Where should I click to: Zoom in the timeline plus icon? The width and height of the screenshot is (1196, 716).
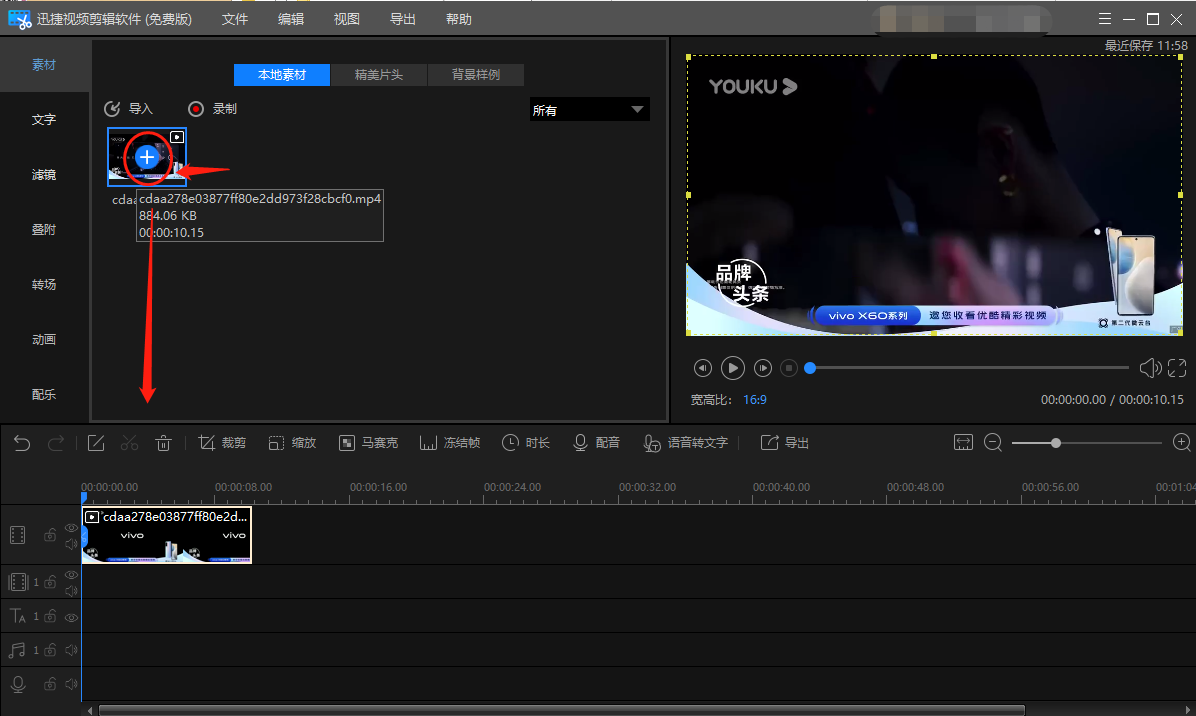(1182, 443)
